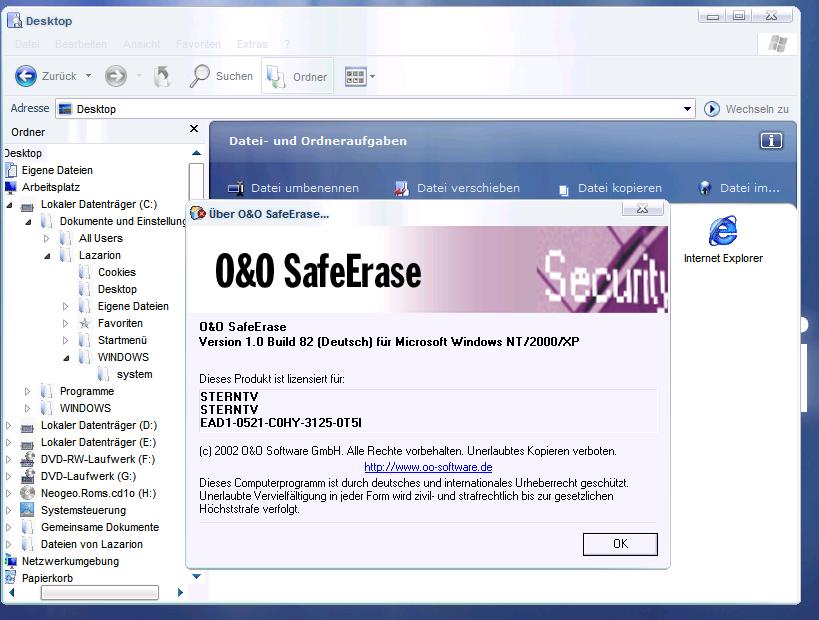Click the Systemsteuerung icon
The height and width of the screenshot is (620, 819).
click(x=27, y=510)
